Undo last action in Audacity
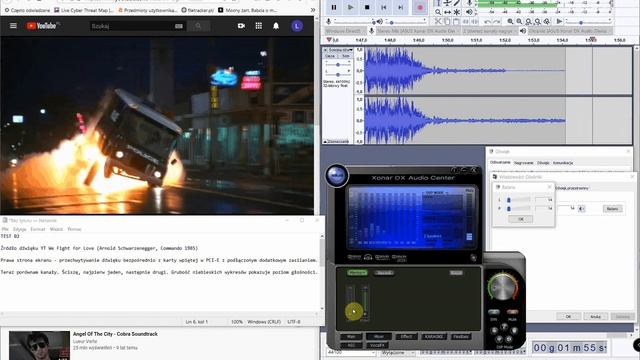The height and width of the screenshot is (360, 640). pos(487,21)
